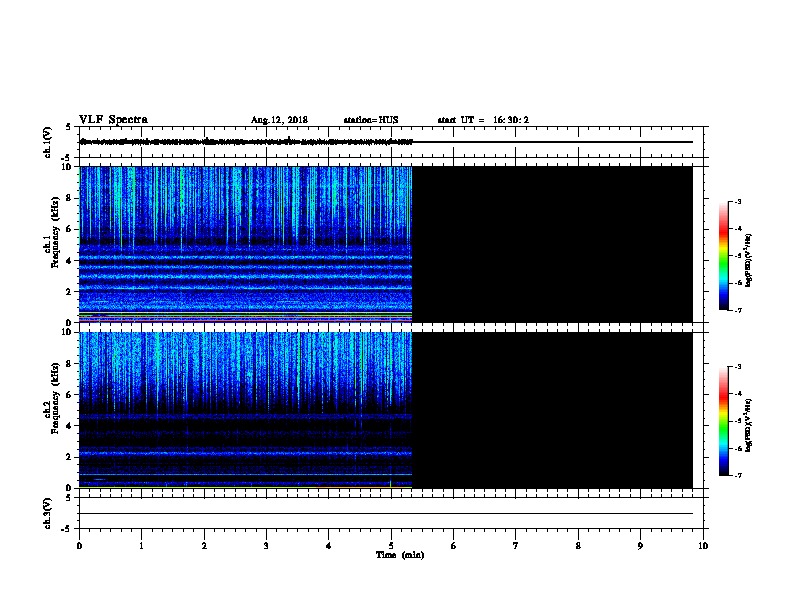This screenshot has width=792, height=612.
Task: Click the "-7" label on ch.2 colorbar
Action: (x=737, y=476)
